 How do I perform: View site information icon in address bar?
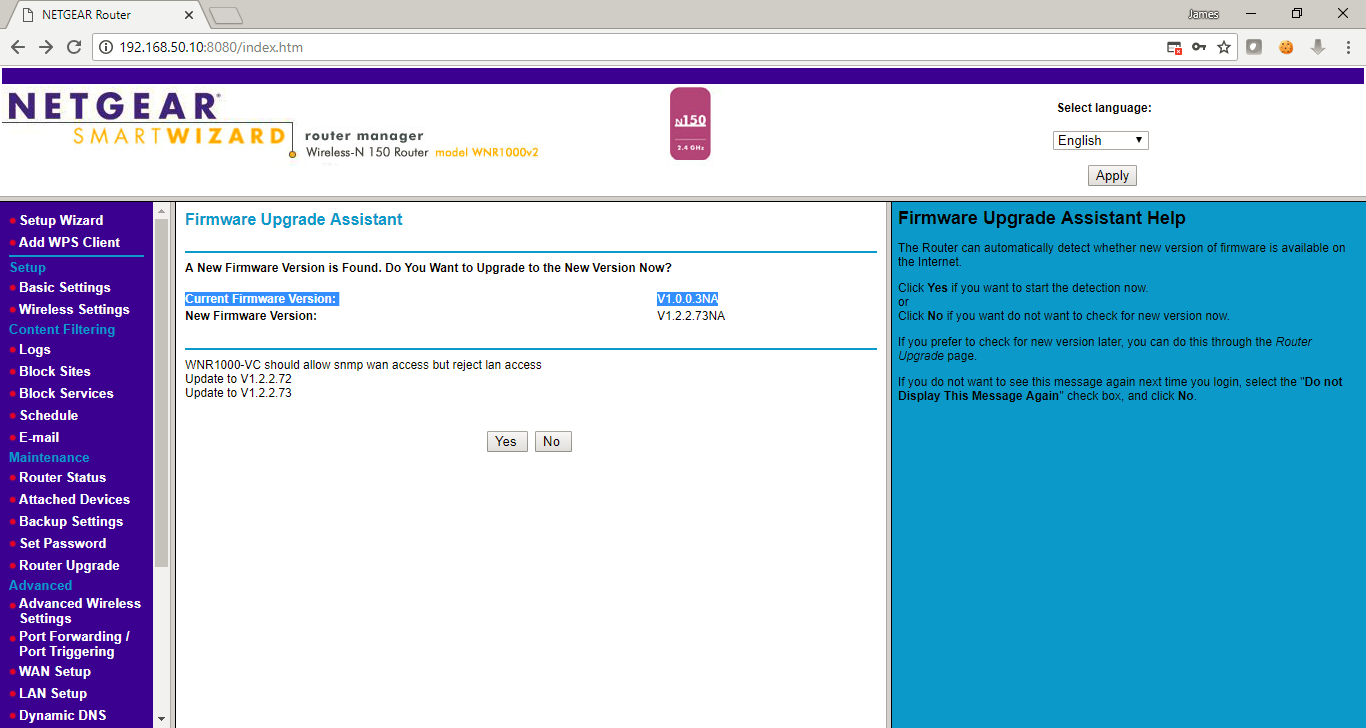click(106, 47)
